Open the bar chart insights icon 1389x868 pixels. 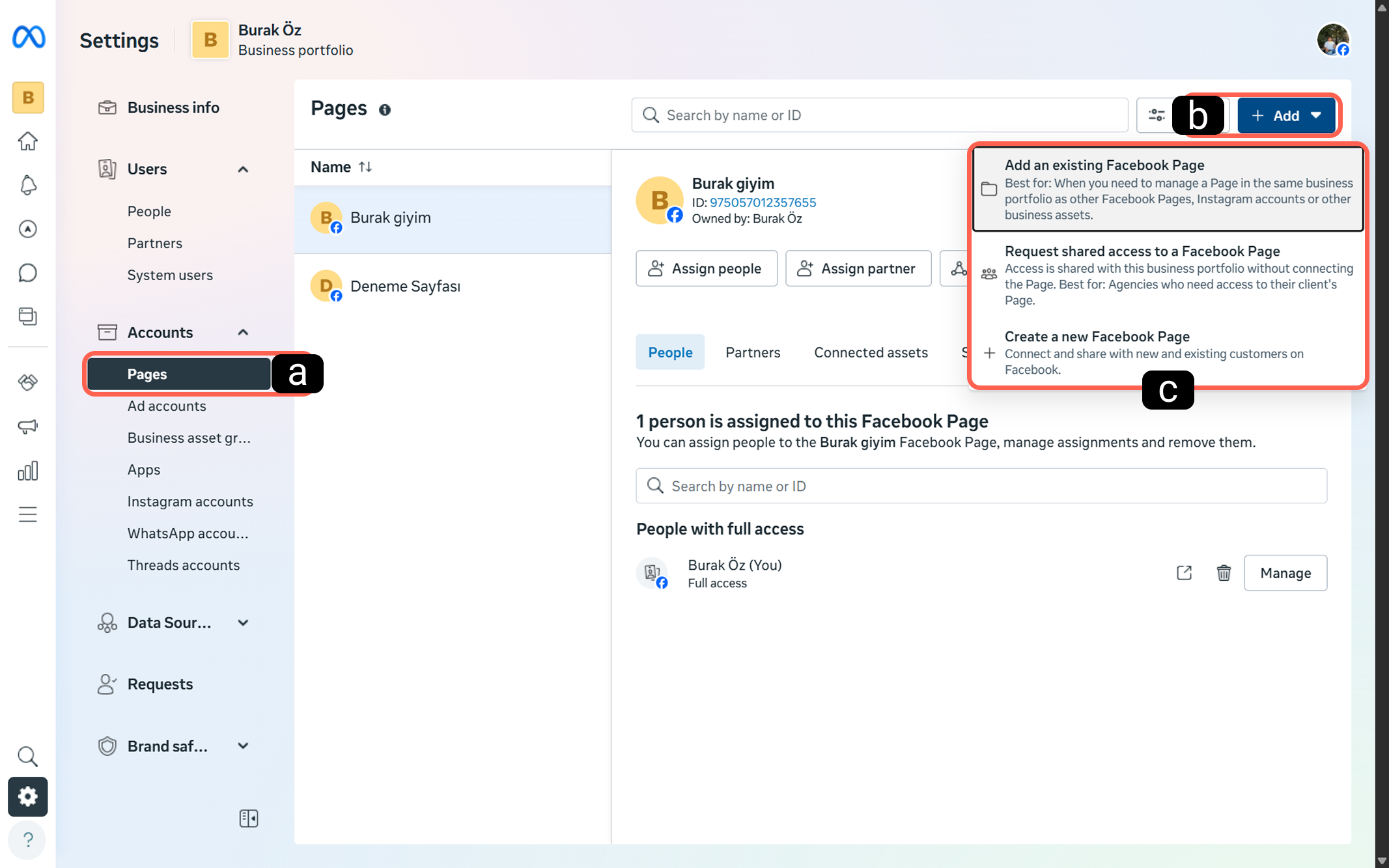28,471
